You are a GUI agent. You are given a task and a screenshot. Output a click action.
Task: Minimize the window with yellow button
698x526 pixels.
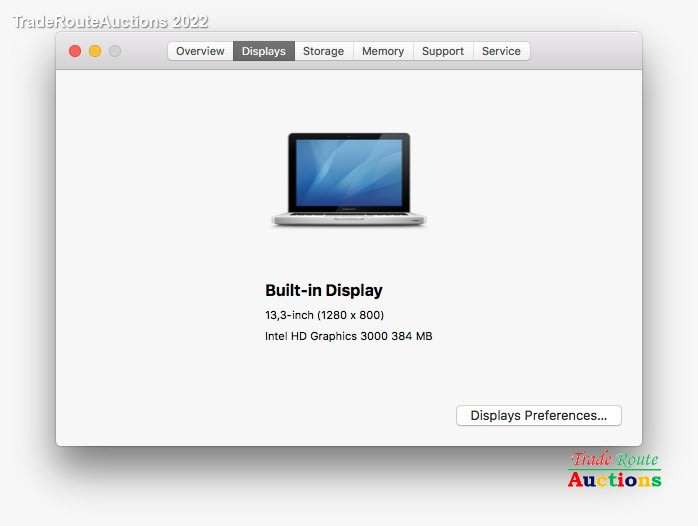[95, 51]
